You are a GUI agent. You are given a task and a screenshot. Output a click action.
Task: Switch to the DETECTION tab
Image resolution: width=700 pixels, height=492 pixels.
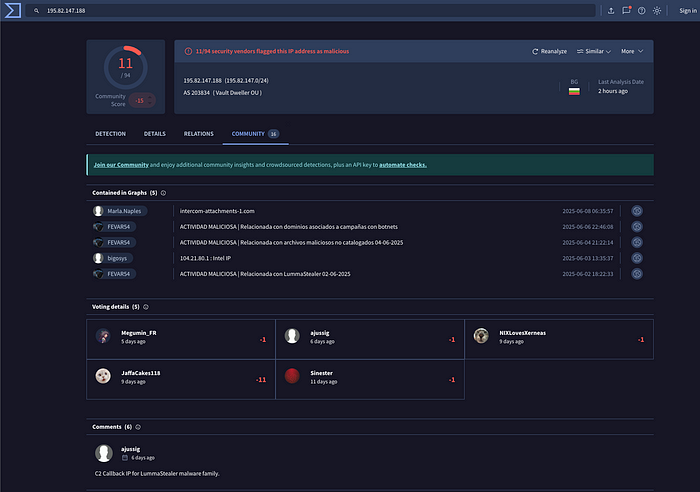(x=110, y=134)
